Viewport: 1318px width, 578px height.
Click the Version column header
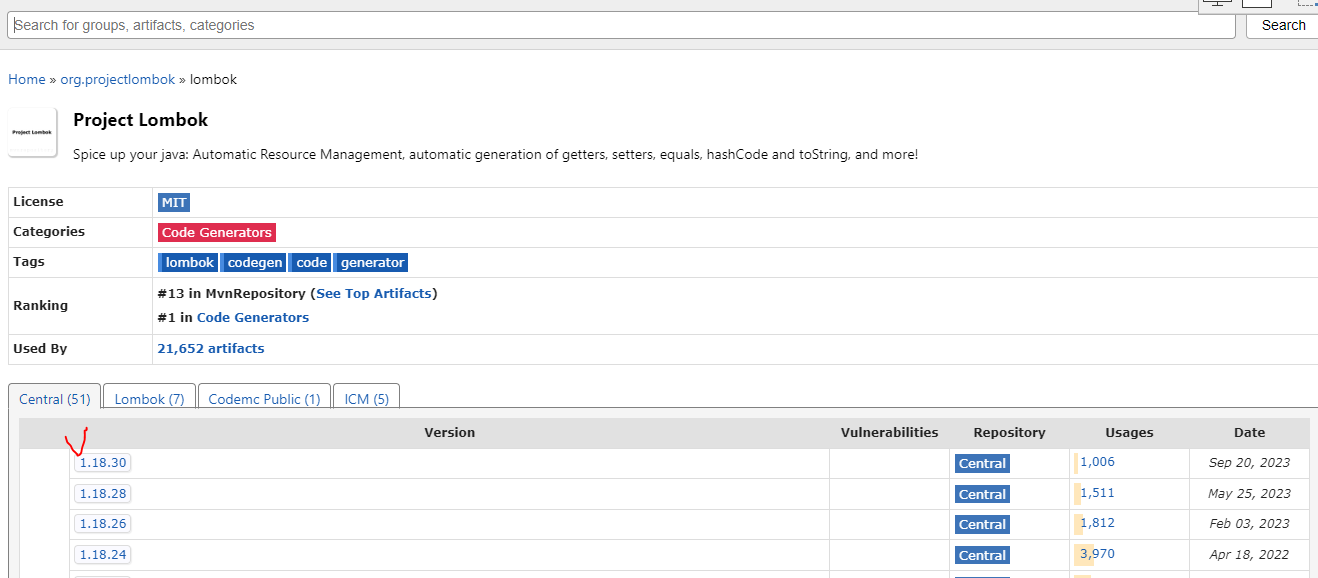(449, 433)
